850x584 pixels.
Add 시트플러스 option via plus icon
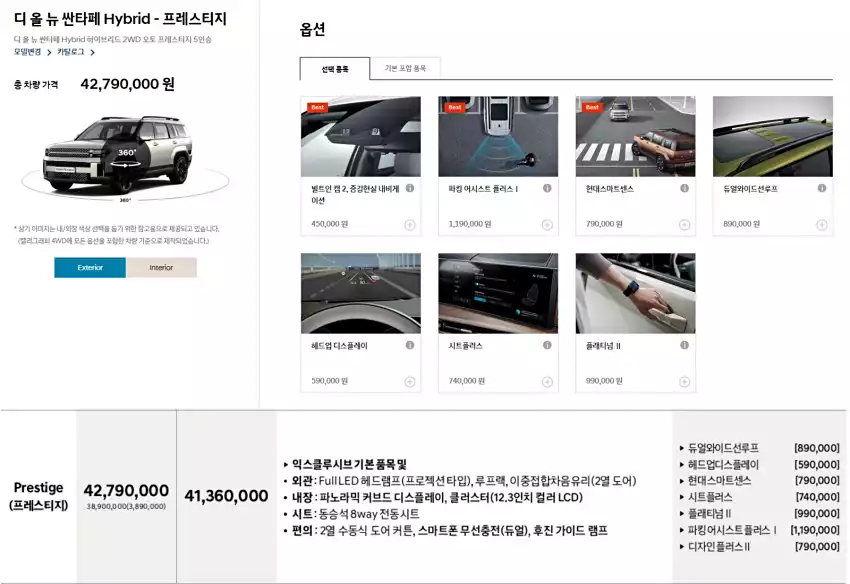tap(547, 382)
